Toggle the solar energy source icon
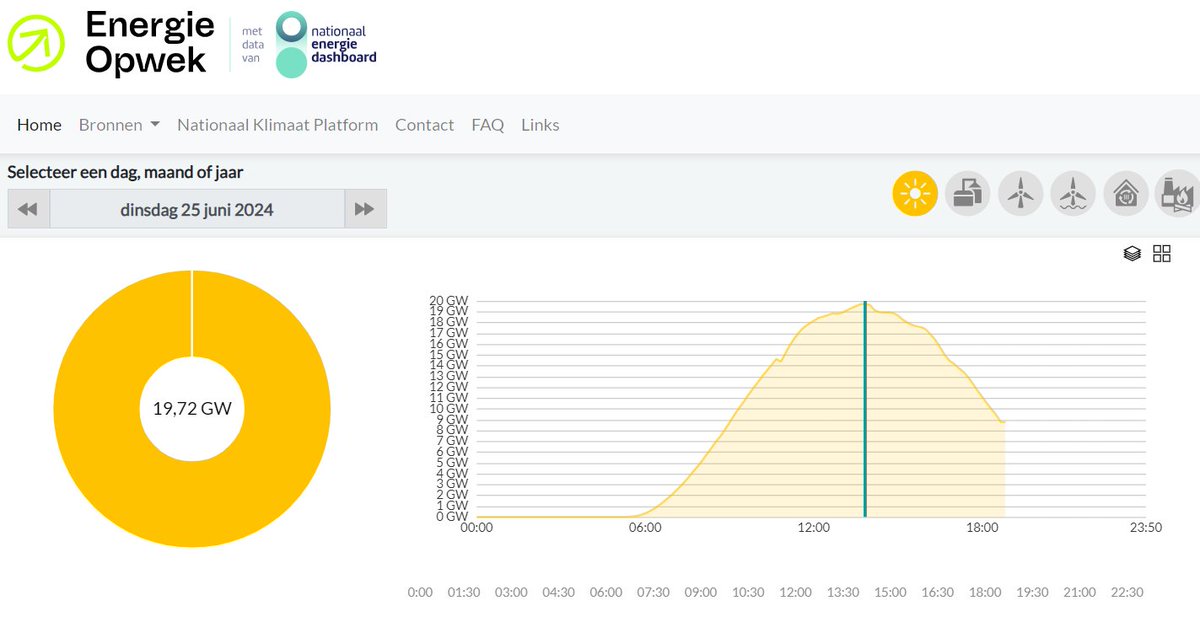 [x=915, y=193]
